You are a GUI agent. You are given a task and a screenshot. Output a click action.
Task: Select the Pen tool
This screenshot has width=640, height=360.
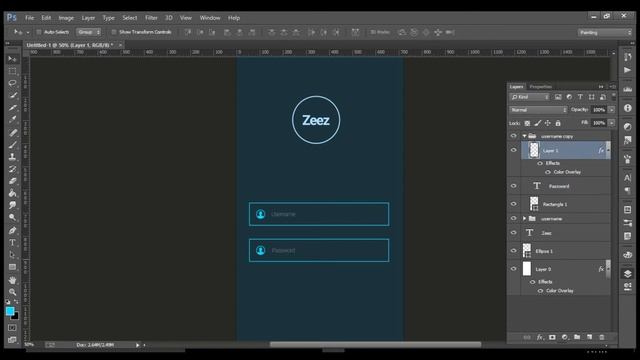12,230
